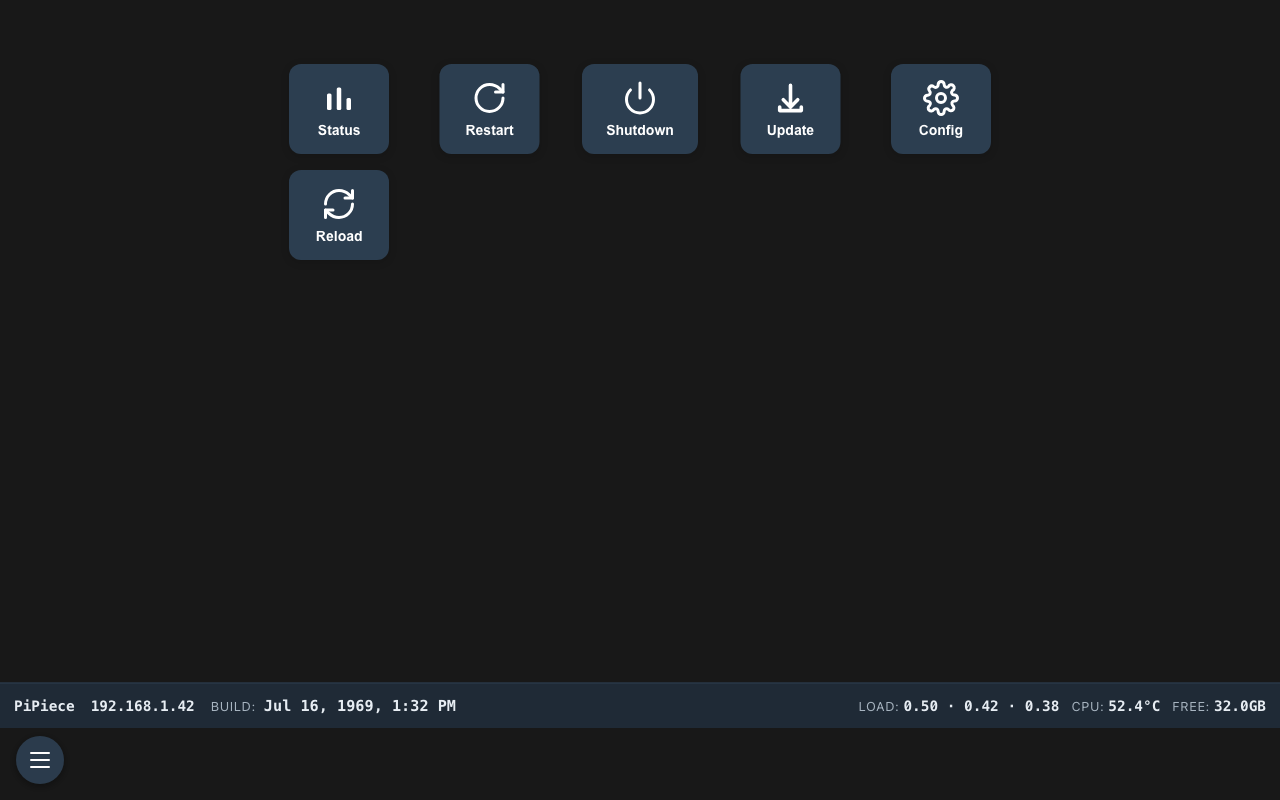
Task: Click the Shutdown power icon
Action: tap(640, 98)
